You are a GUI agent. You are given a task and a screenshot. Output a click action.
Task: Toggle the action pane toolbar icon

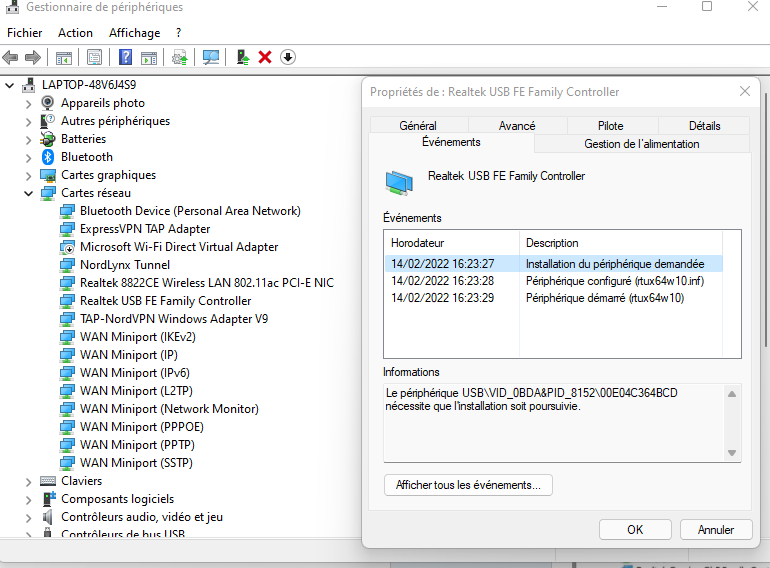click(149, 58)
